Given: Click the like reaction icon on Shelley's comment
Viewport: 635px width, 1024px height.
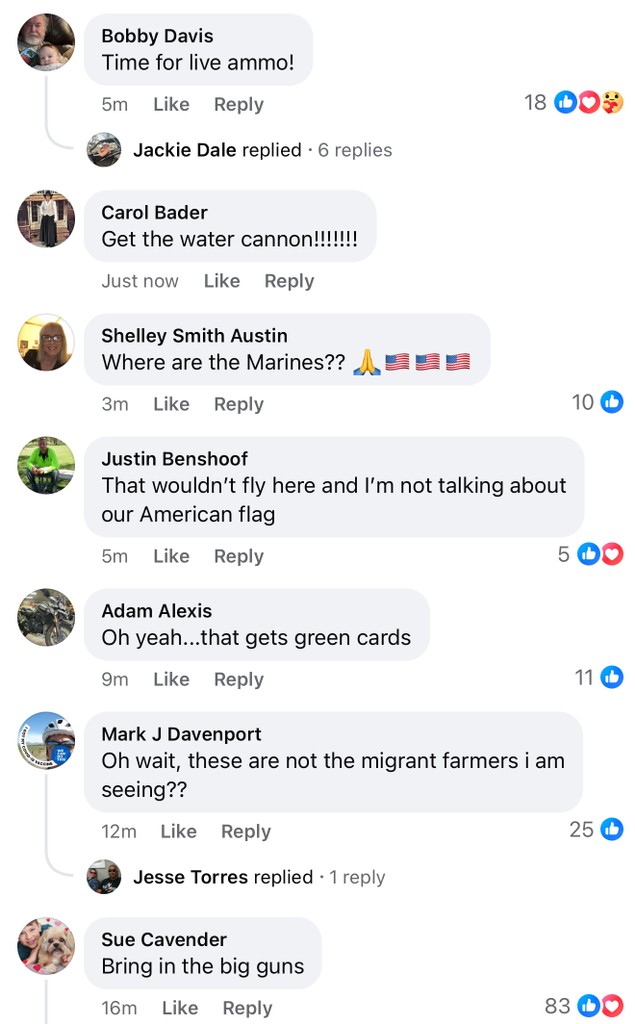Looking at the screenshot, I should point(612,402).
